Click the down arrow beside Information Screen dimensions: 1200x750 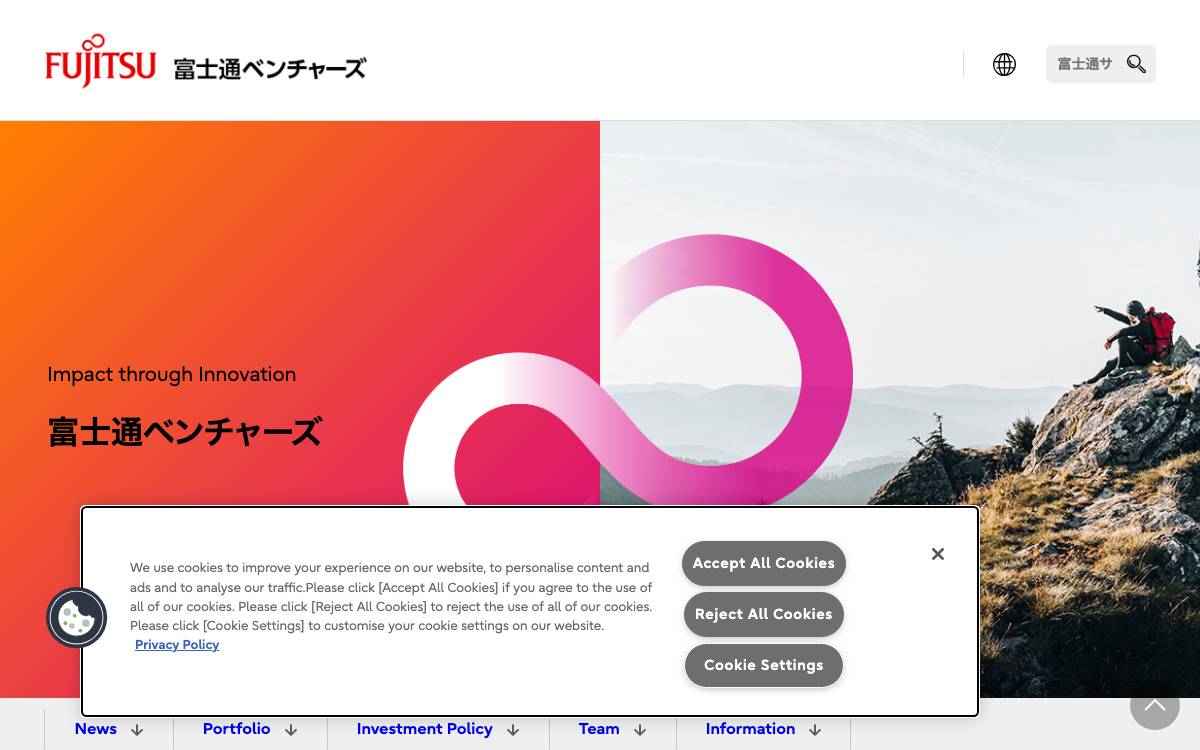pos(815,730)
